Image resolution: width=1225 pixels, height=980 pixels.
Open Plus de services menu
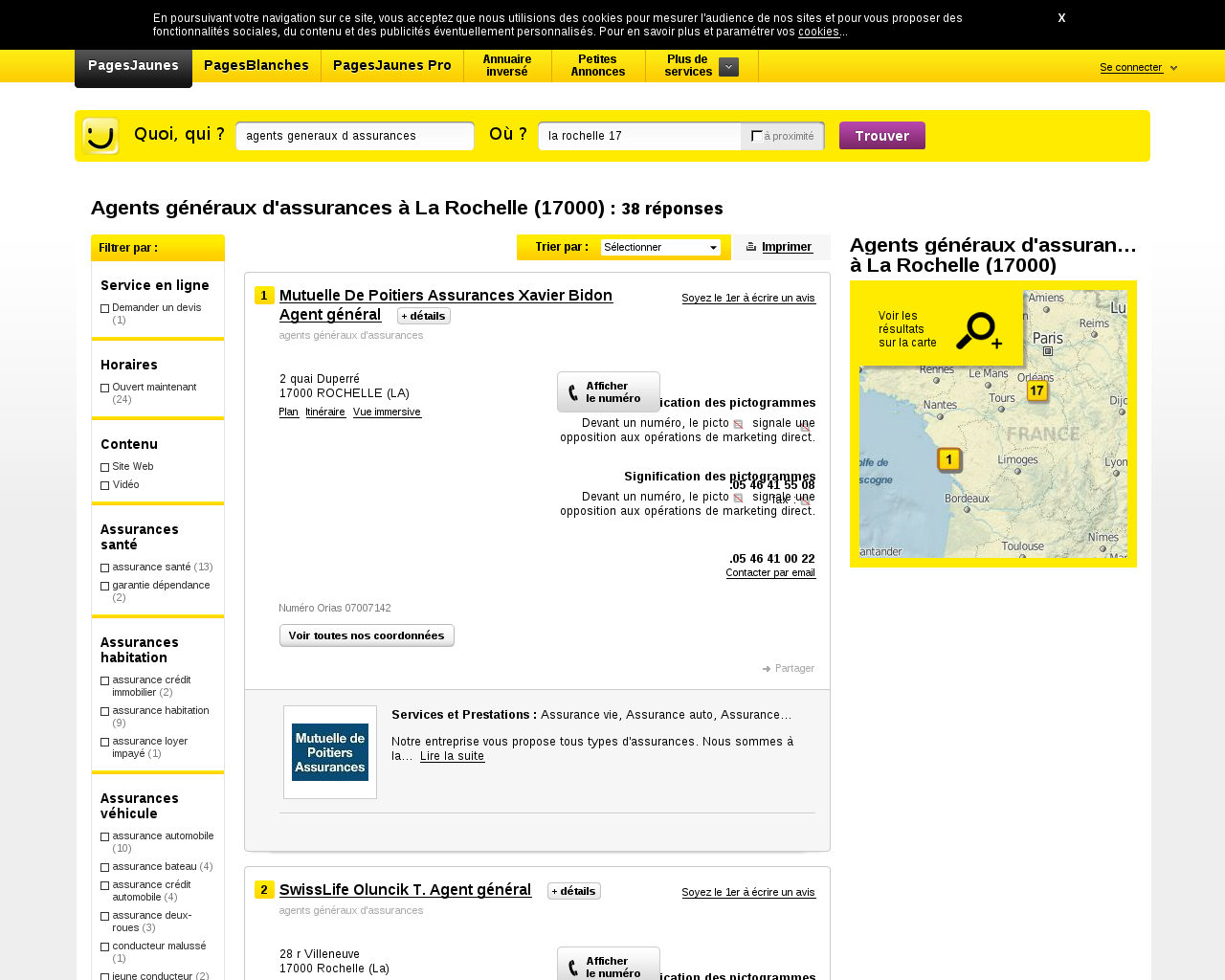tap(702, 66)
